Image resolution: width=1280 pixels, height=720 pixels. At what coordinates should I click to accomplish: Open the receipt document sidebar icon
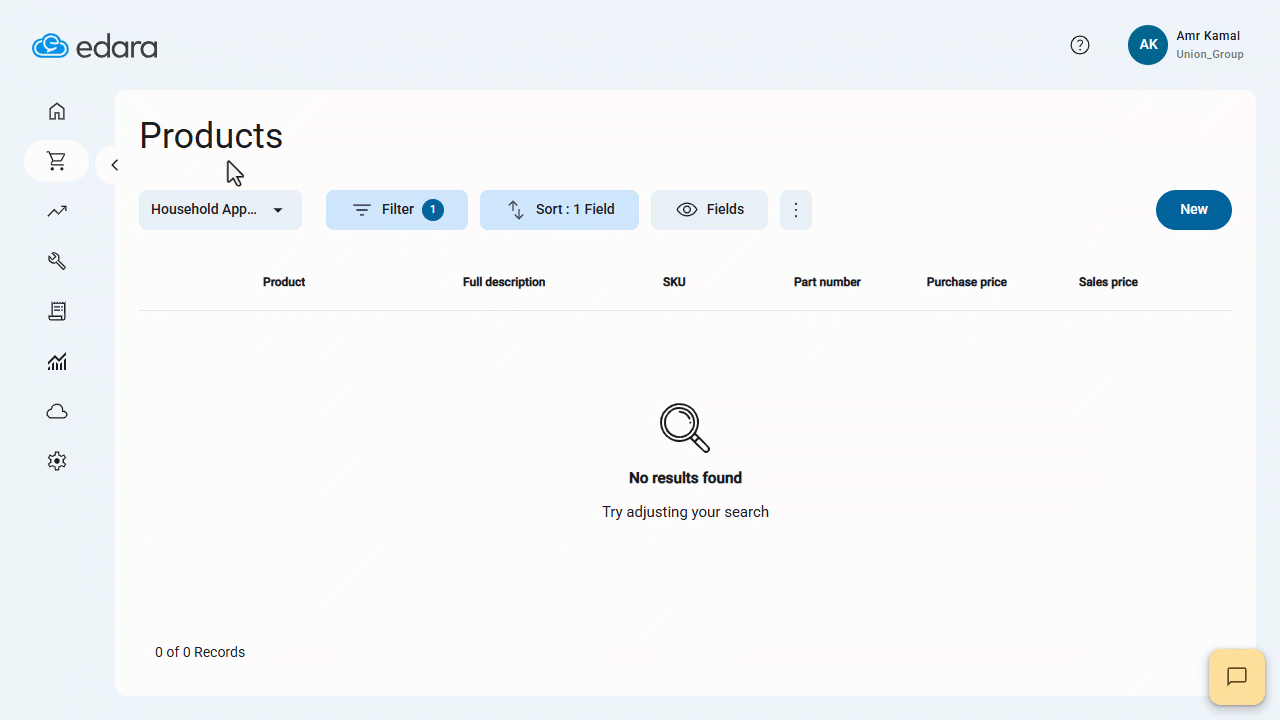pos(57,311)
